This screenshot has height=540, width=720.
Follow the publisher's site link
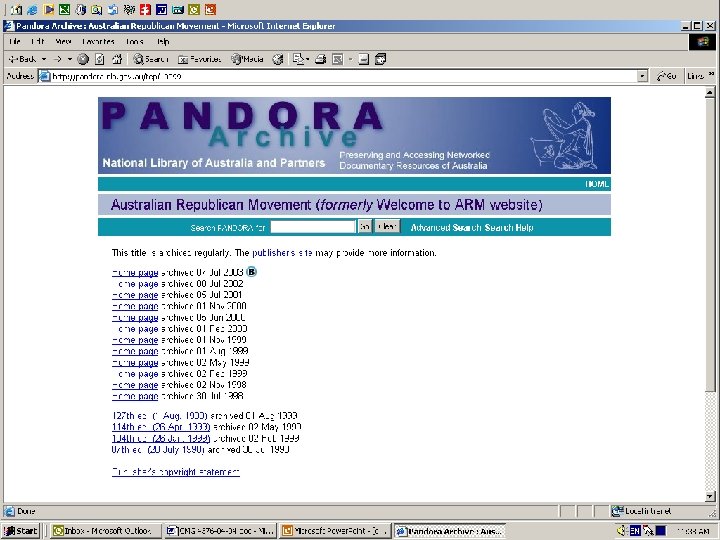pos(282,253)
